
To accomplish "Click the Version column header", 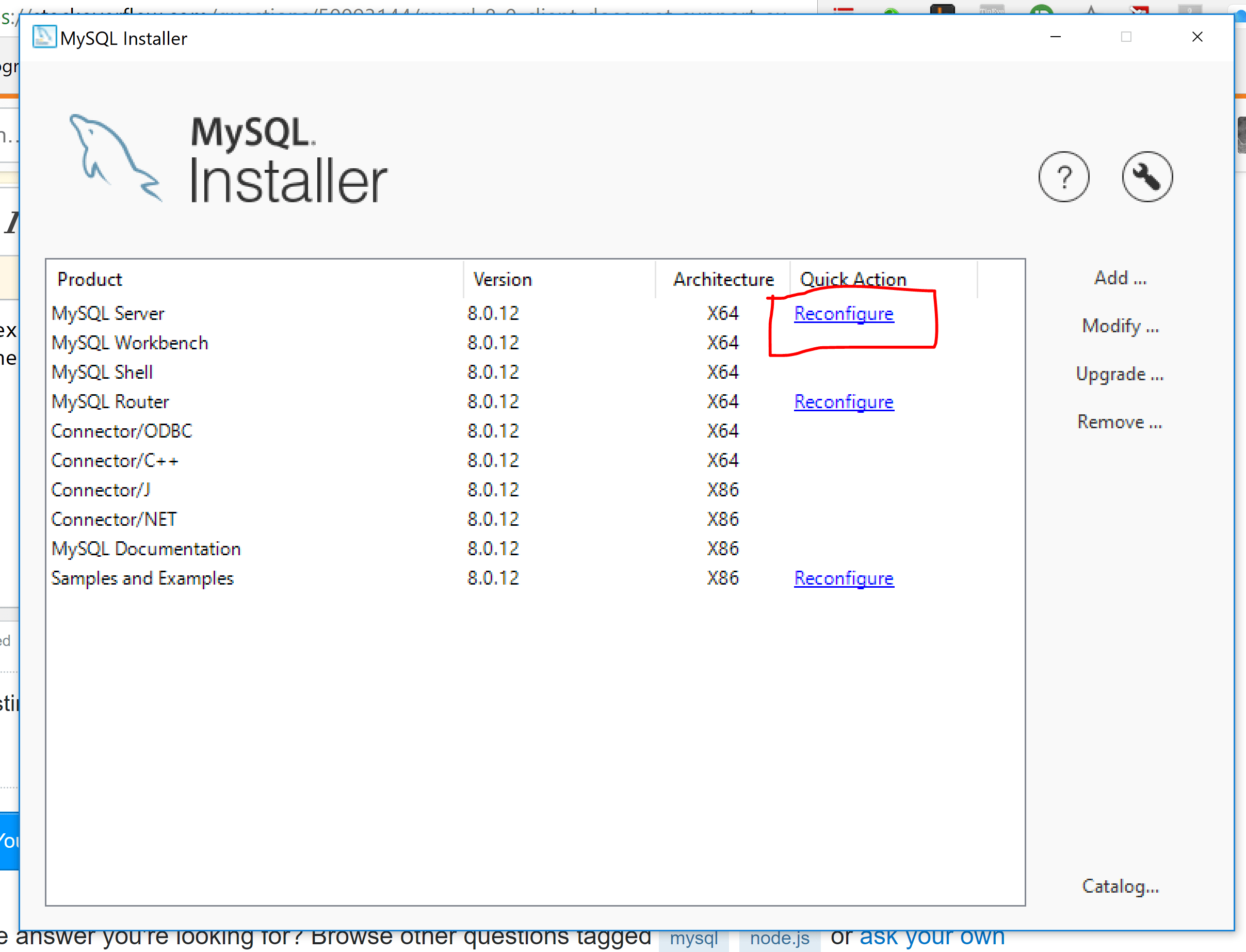I will pos(502,279).
